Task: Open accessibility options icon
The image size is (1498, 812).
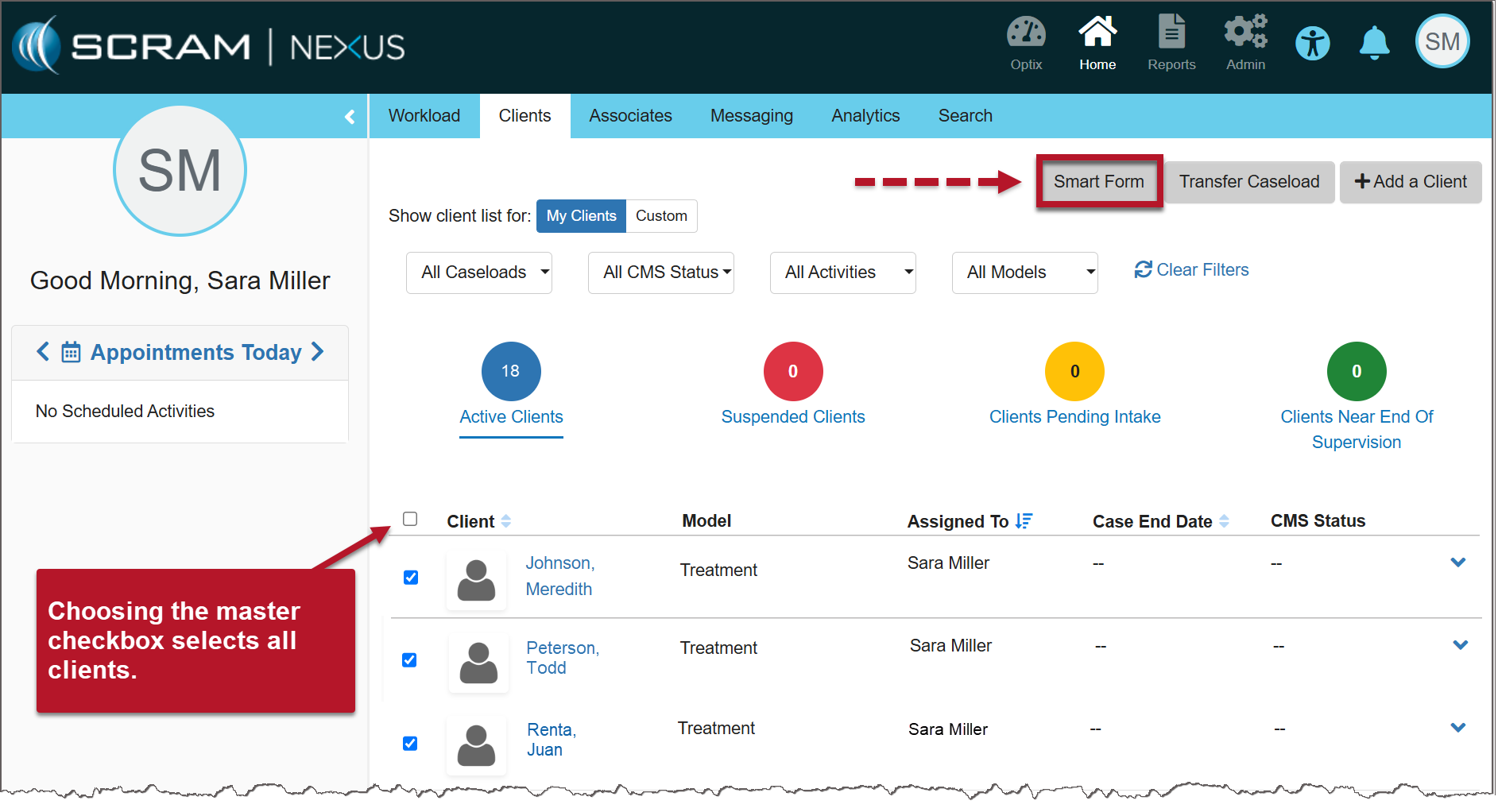Action: point(1312,43)
